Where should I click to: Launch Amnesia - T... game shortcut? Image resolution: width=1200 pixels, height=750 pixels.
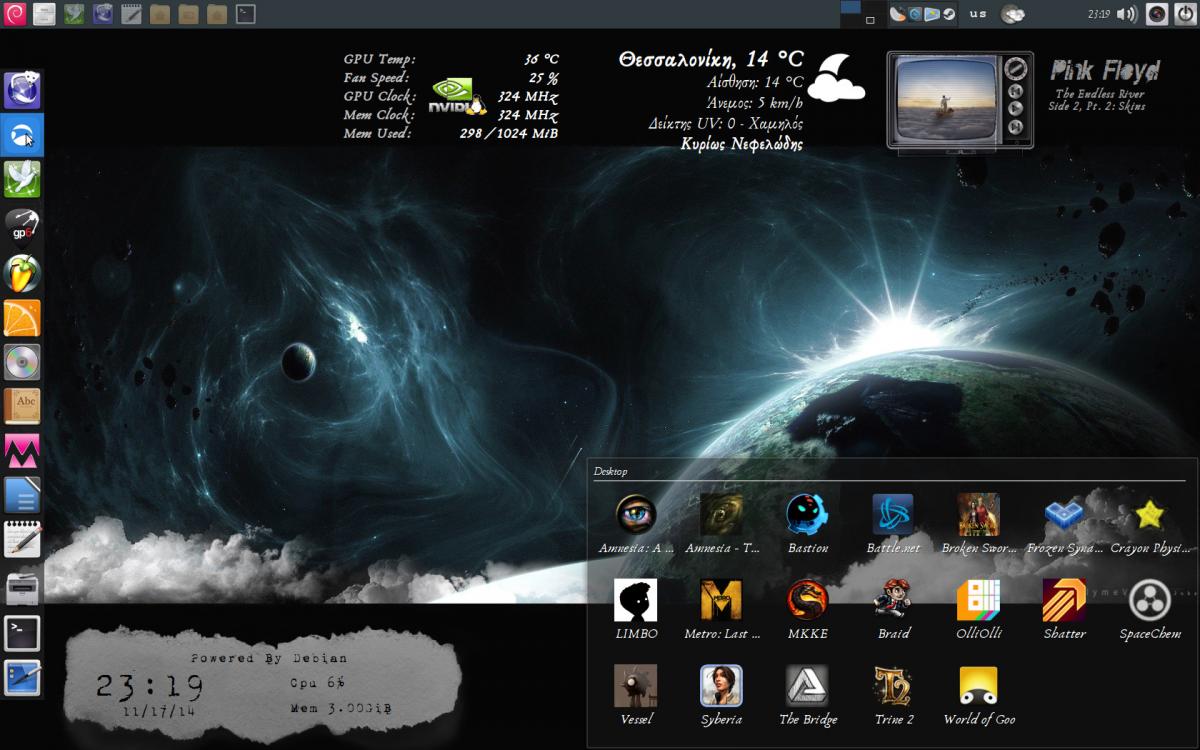[722, 524]
